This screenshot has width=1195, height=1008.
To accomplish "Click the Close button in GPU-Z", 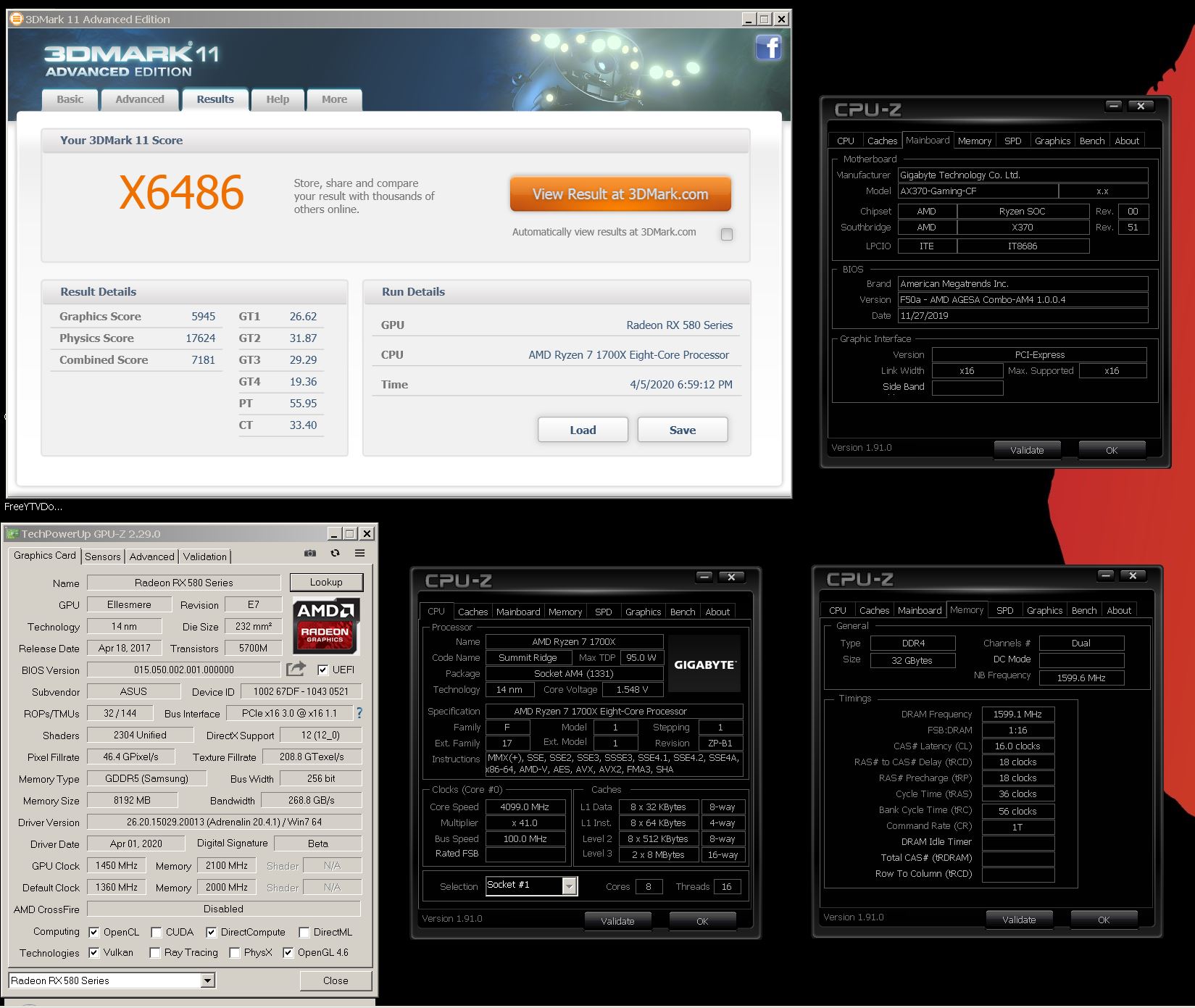I will 336,980.
